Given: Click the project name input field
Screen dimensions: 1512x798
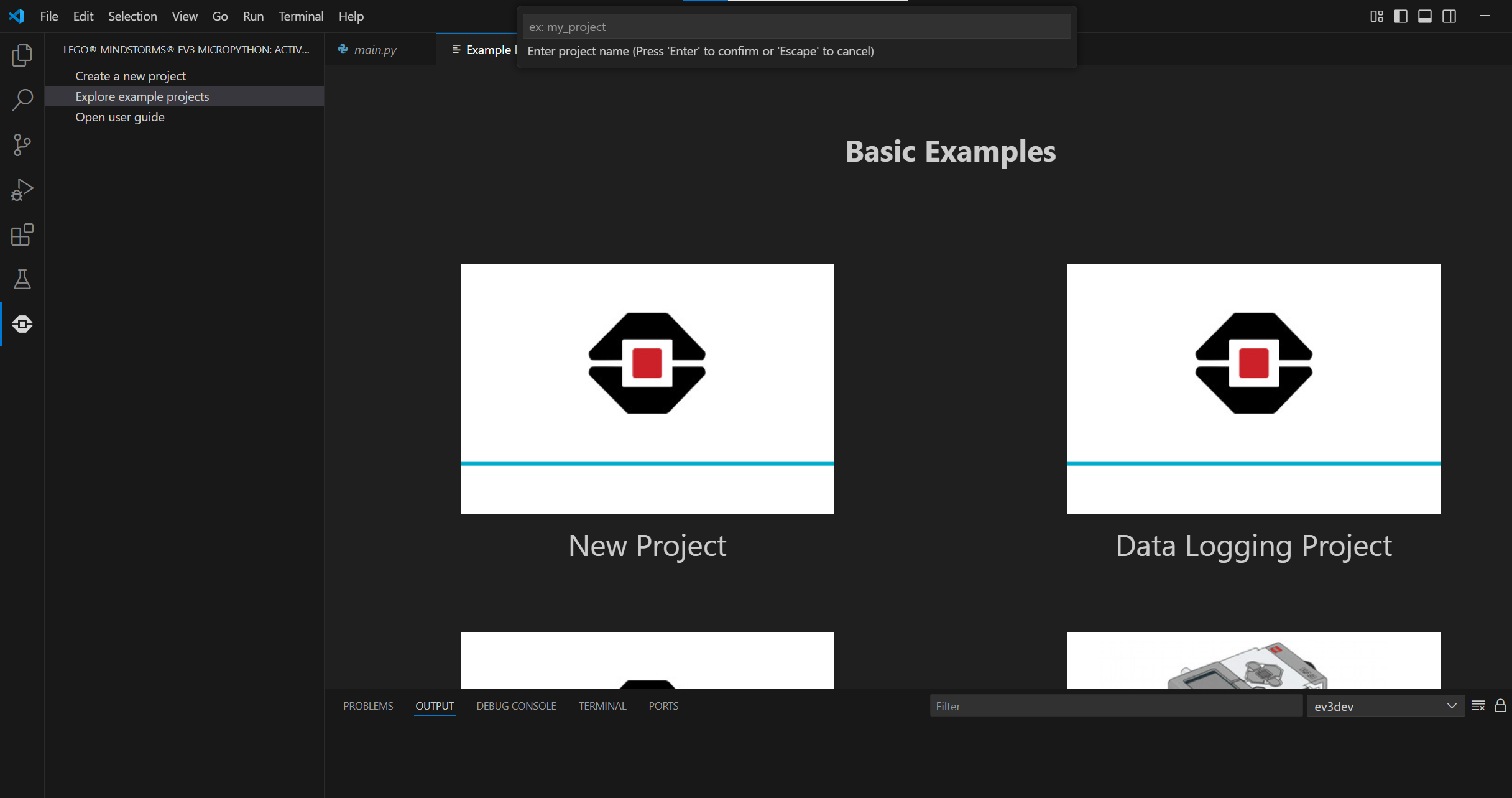Looking at the screenshot, I should coord(796,27).
